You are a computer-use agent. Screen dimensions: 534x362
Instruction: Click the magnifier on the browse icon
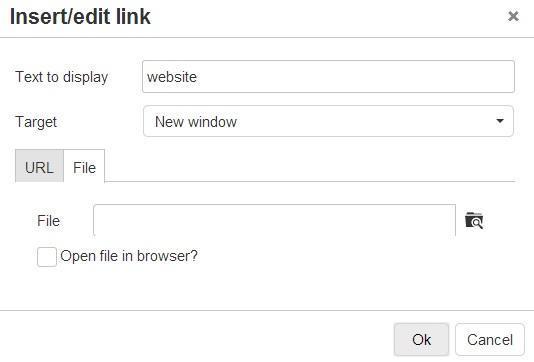point(477,223)
